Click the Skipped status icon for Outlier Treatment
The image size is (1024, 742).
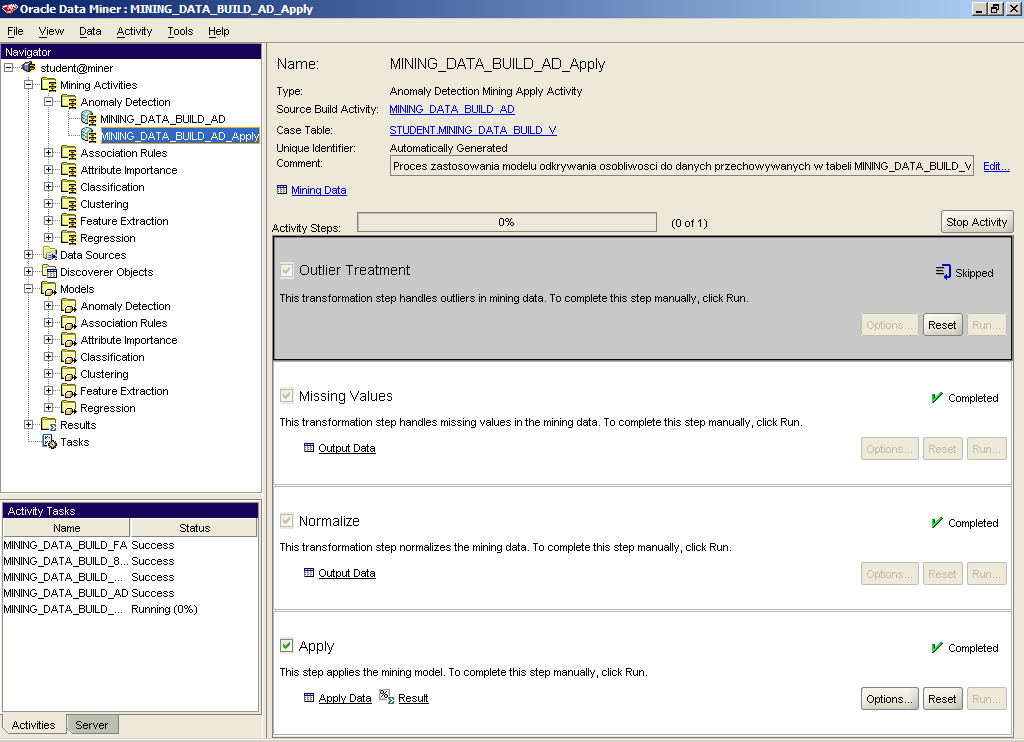pos(943,272)
